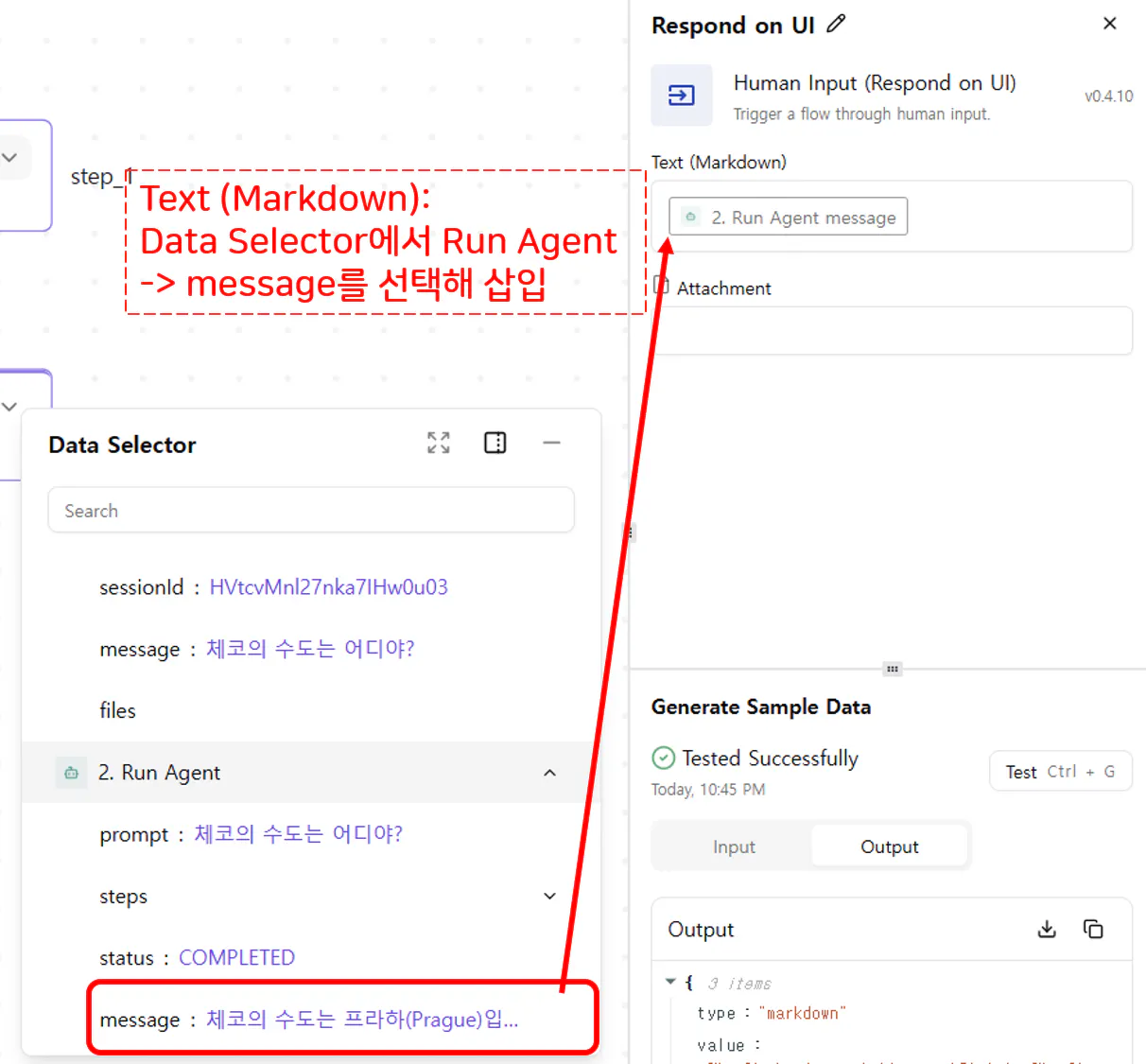1146x1064 pixels.
Task: Click the horizontal panel resize handle
Action: [892, 669]
